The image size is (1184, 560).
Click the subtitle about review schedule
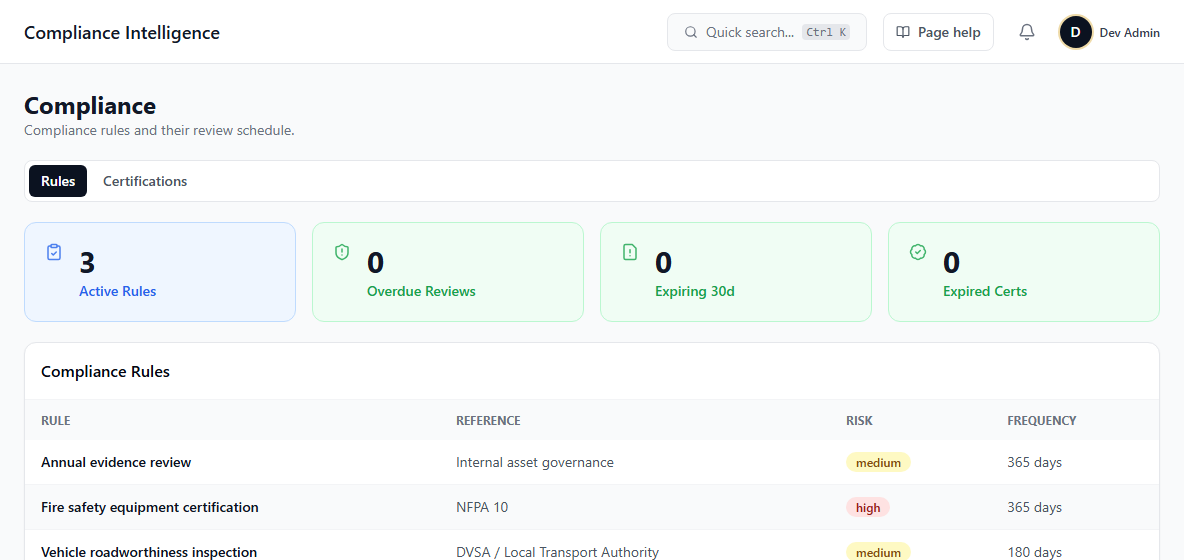(x=159, y=131)
